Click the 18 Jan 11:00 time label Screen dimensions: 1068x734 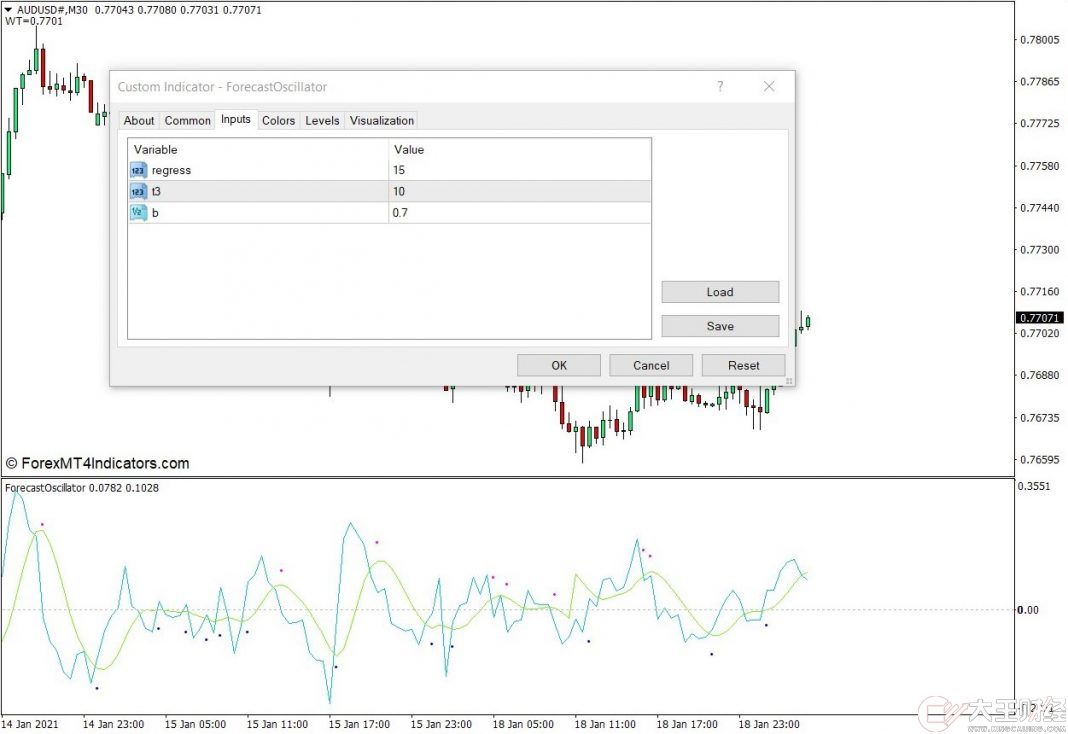[x=605, y=724]
